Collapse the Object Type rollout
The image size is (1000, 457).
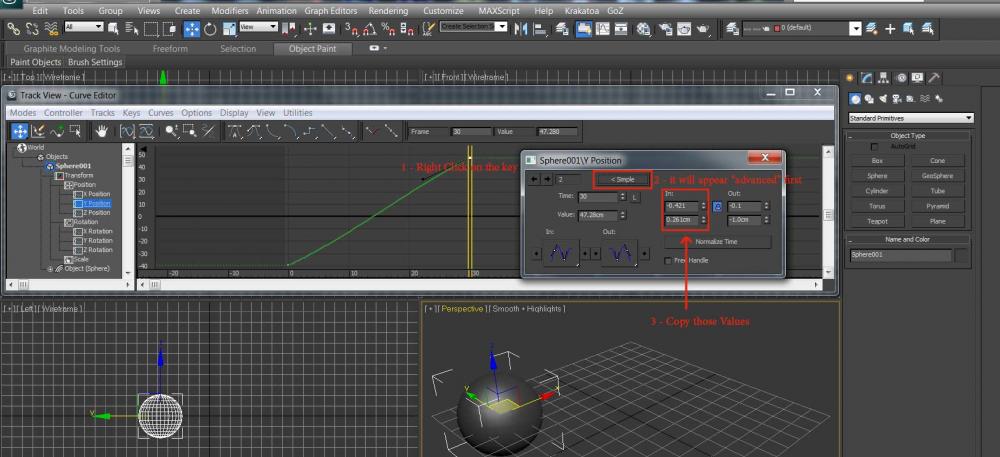[x=908, y=136]
